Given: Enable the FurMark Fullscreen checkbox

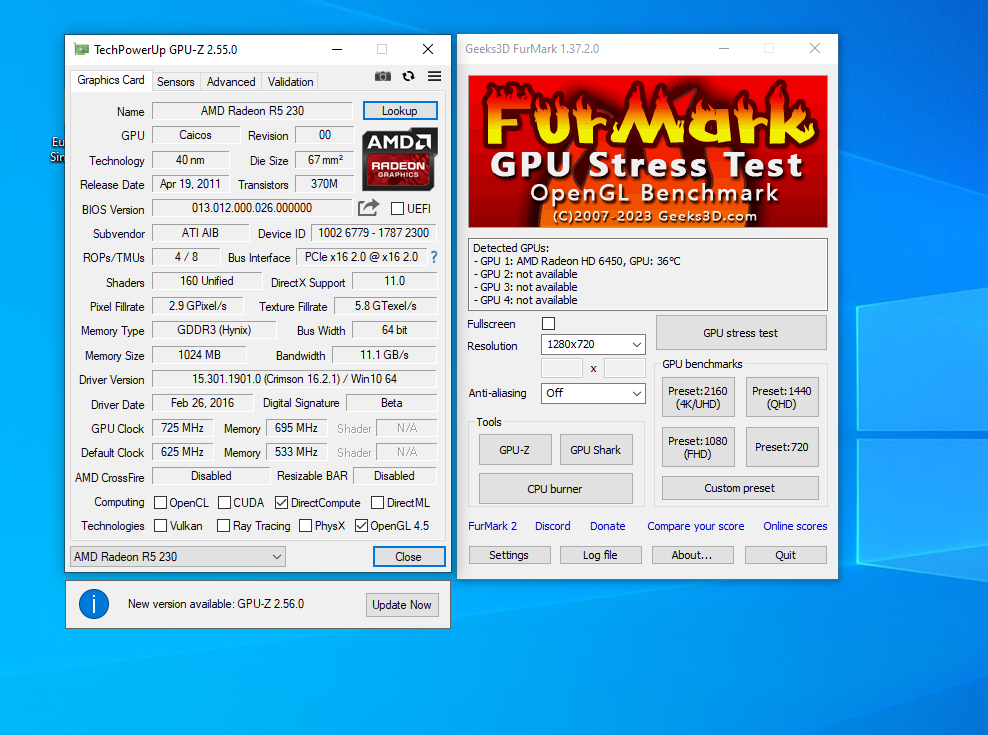Looking at the screenshot, I should [549, 323].
